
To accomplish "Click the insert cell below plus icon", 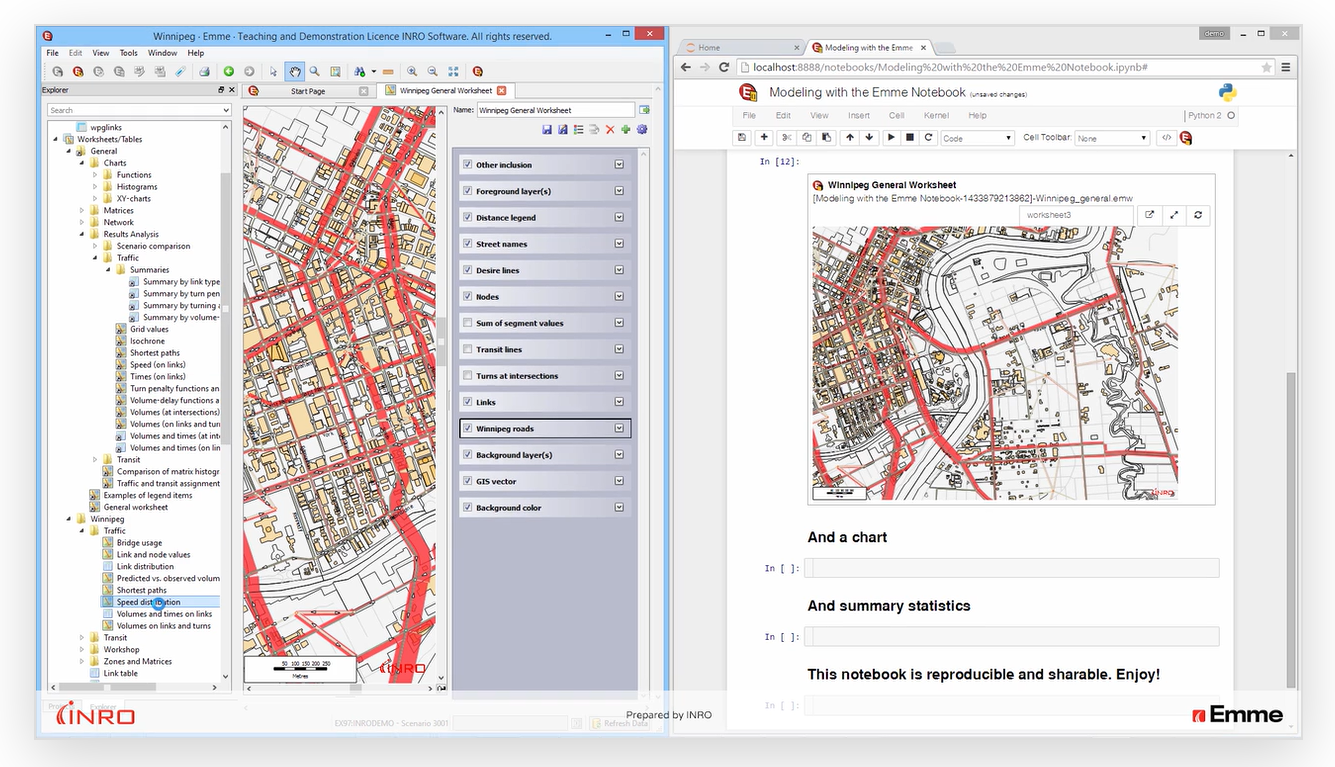I will (764, 138).
